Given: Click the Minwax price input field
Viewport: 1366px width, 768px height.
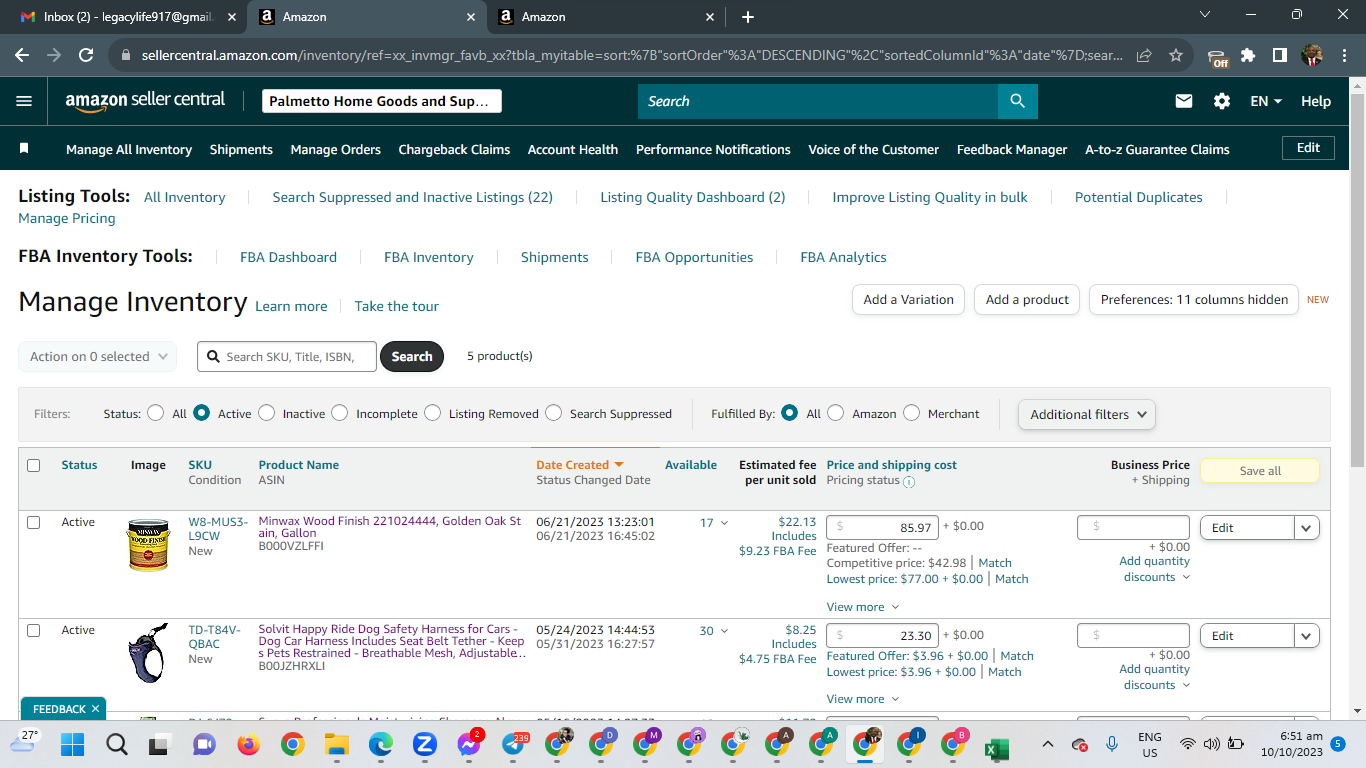Looking at the screenshot, I should tap(882, 527).
